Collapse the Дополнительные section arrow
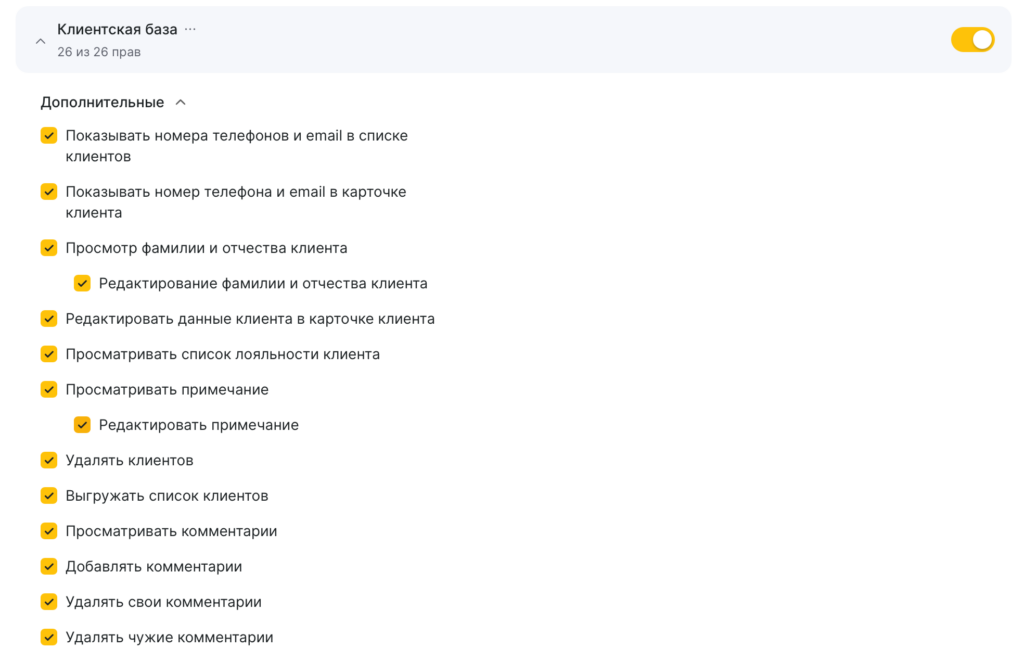The height and width of the screenshot is (661, 1024). pos(180,102)
